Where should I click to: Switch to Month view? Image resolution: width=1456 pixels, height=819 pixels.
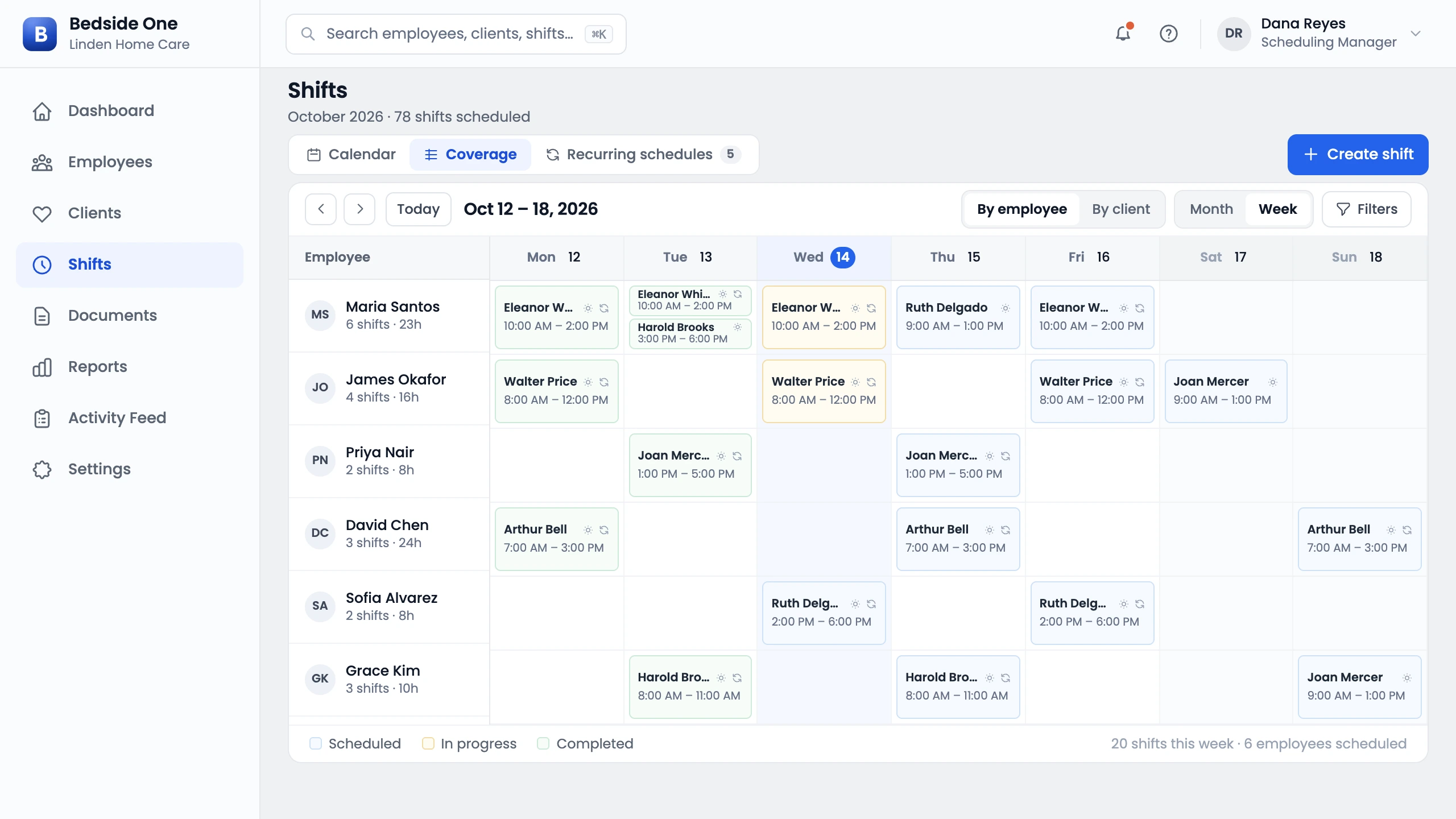pos(1211,209)
